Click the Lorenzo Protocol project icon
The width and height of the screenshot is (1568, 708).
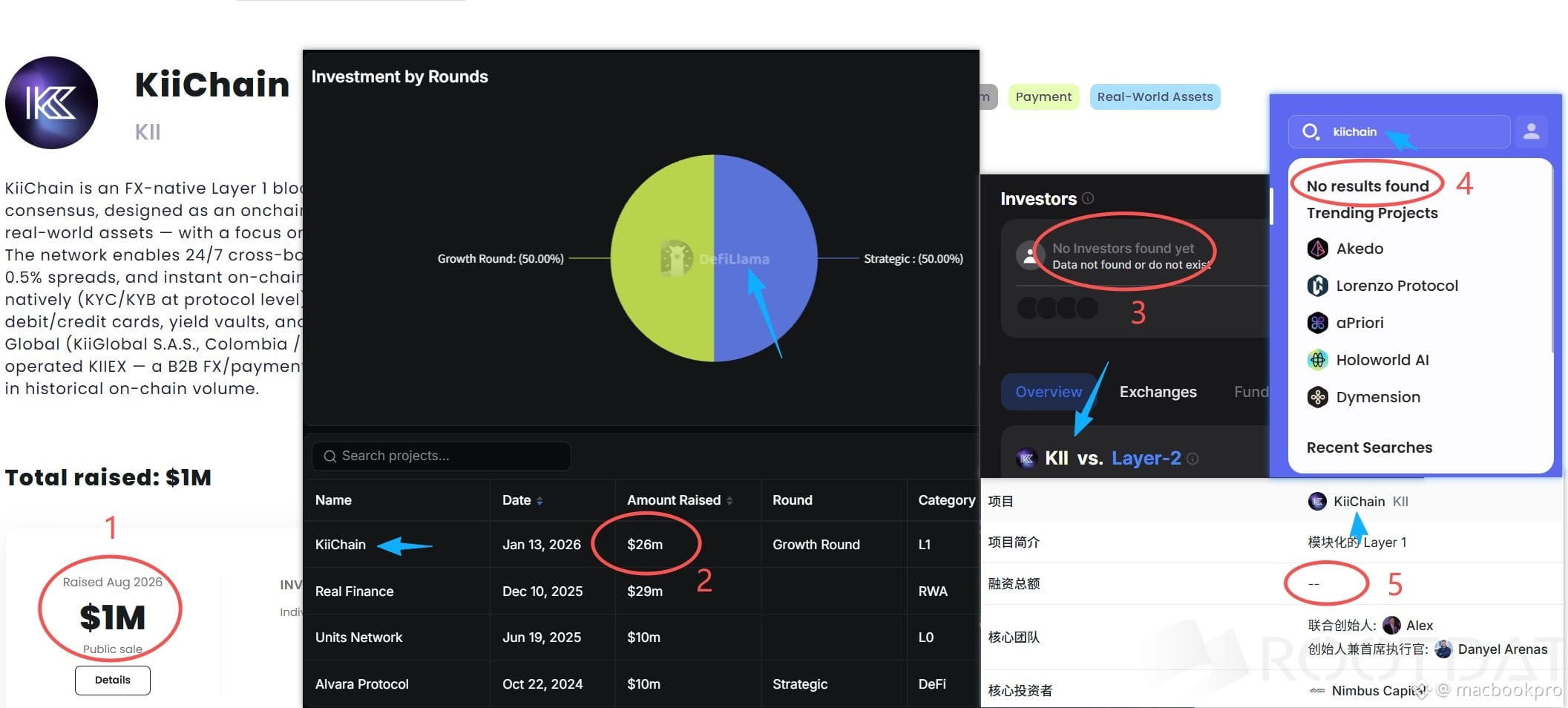(x=1317, y=286)
